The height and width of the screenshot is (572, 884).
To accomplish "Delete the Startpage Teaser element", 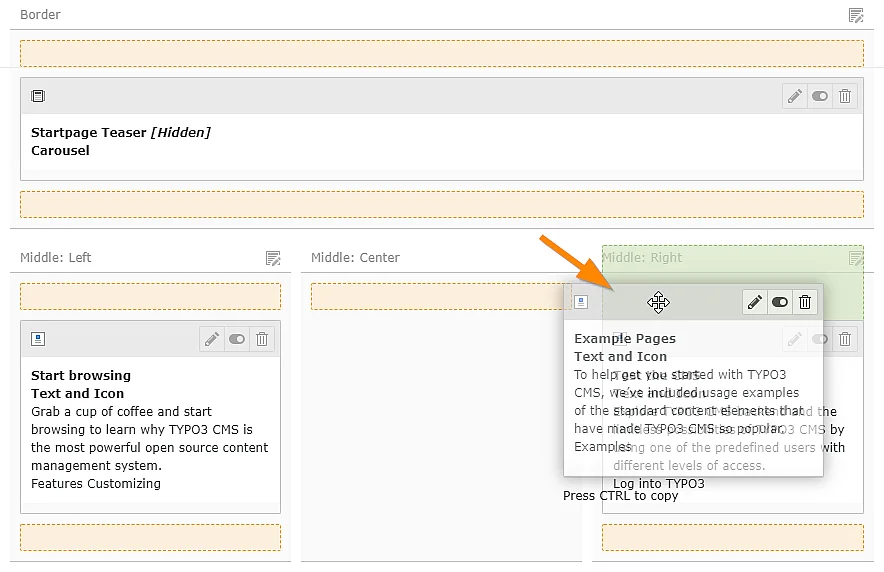I will pos(845,96).
